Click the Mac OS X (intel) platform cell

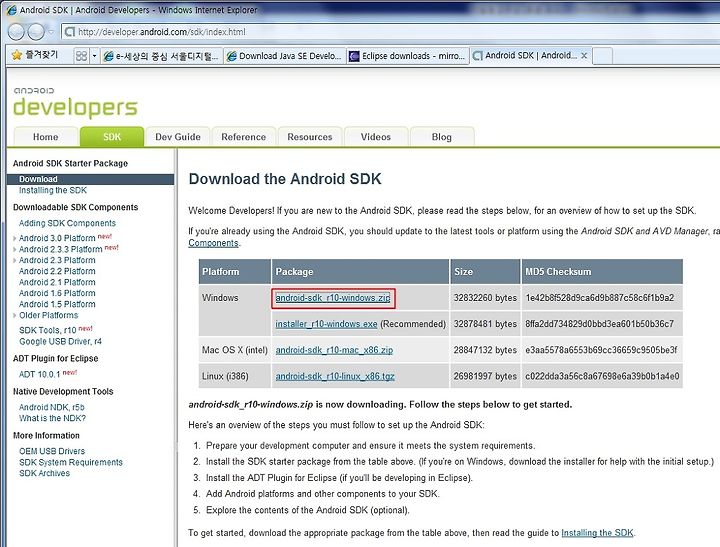pyautogui.click(x=235, y=350)
